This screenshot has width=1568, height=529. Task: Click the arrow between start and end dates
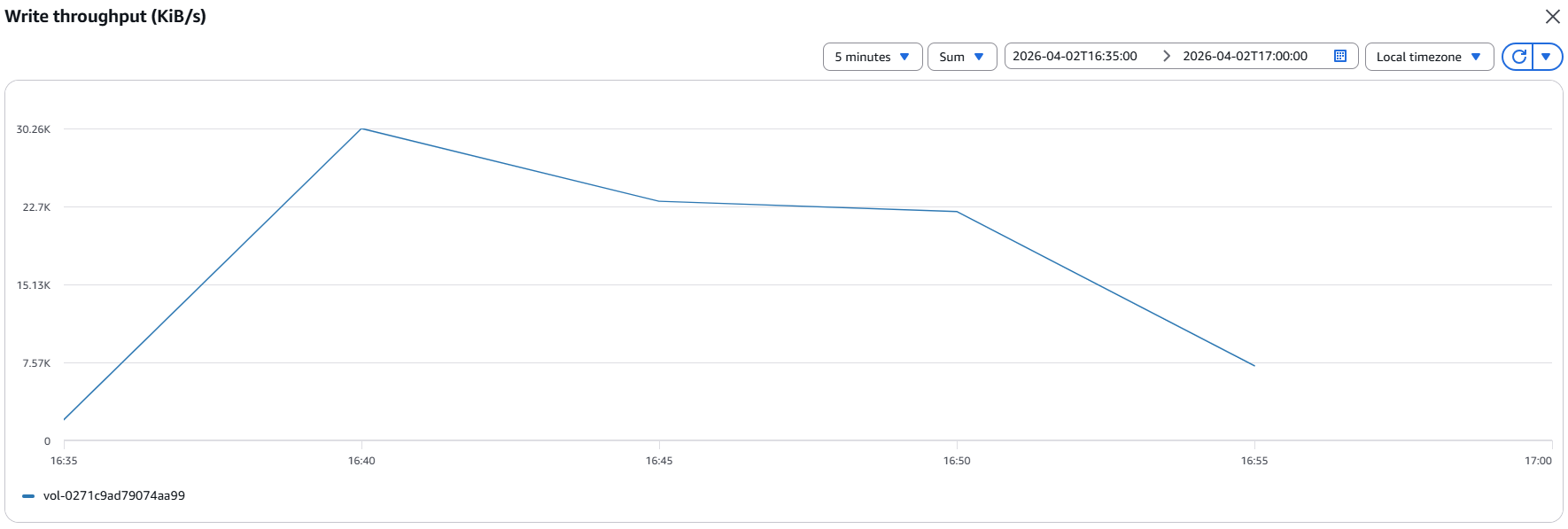click(x=1166, y=56)
